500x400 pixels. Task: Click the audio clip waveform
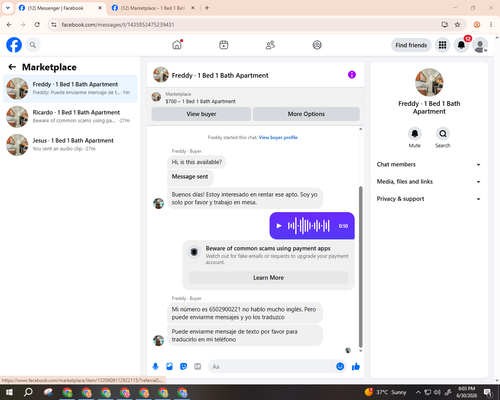coord(308,226)
